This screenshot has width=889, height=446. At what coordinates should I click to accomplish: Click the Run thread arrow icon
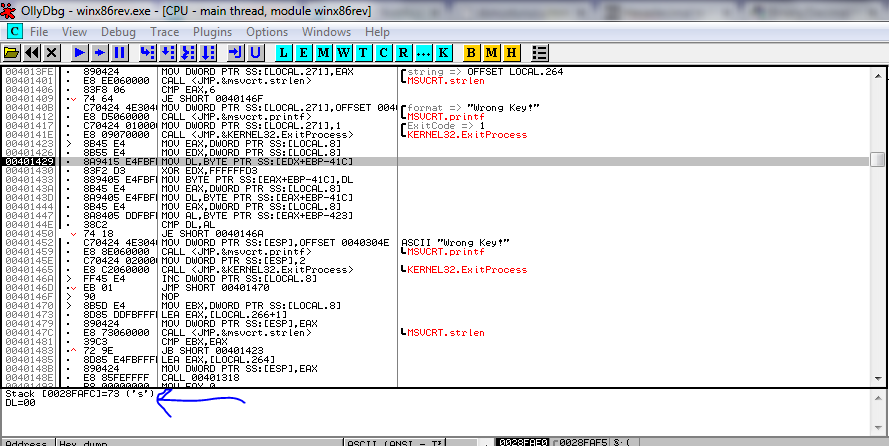100,53
